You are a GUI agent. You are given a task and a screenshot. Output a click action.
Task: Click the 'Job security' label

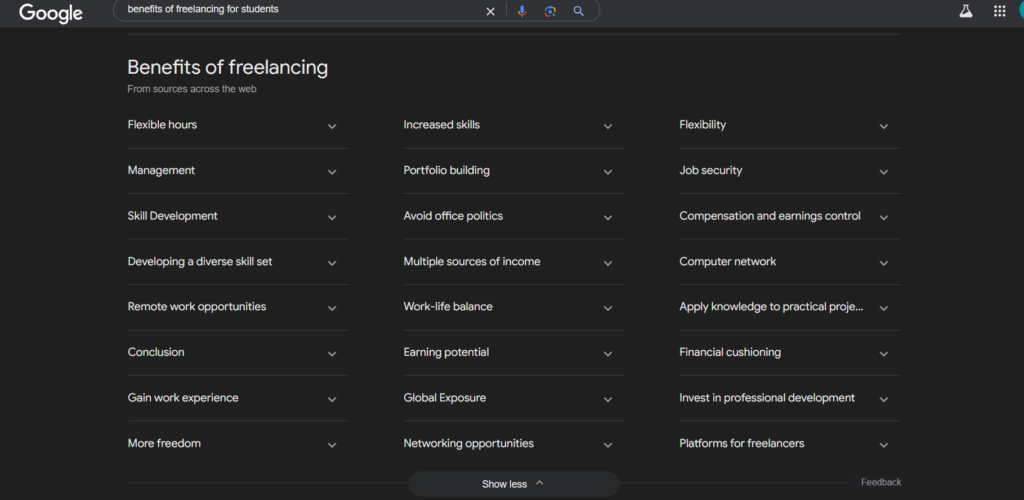tap(711, 170)
